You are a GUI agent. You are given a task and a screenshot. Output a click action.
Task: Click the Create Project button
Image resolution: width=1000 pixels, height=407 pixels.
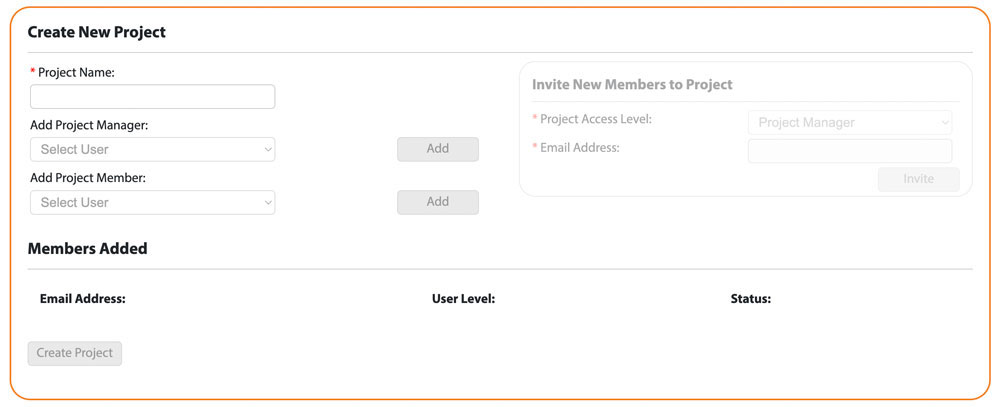click(75, 353)
